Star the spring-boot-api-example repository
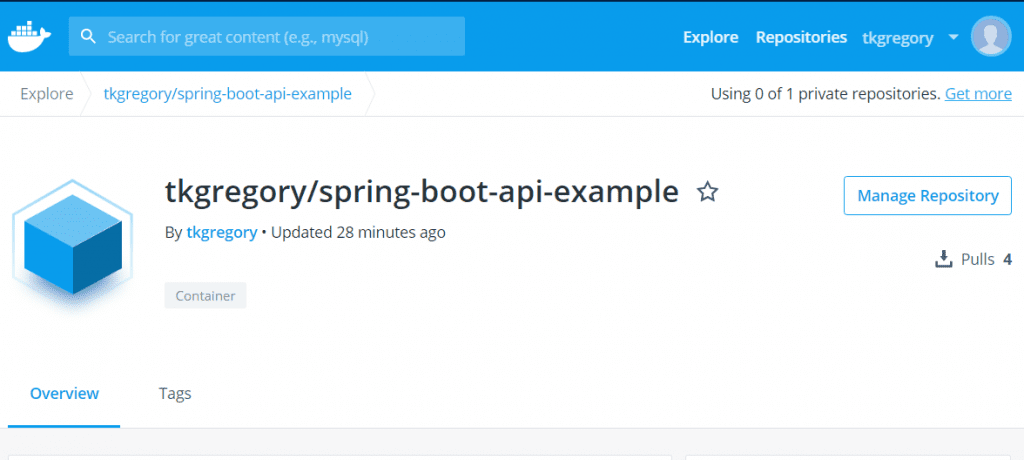This screenshot has height=460, width=1024. [x=707, y=192]
